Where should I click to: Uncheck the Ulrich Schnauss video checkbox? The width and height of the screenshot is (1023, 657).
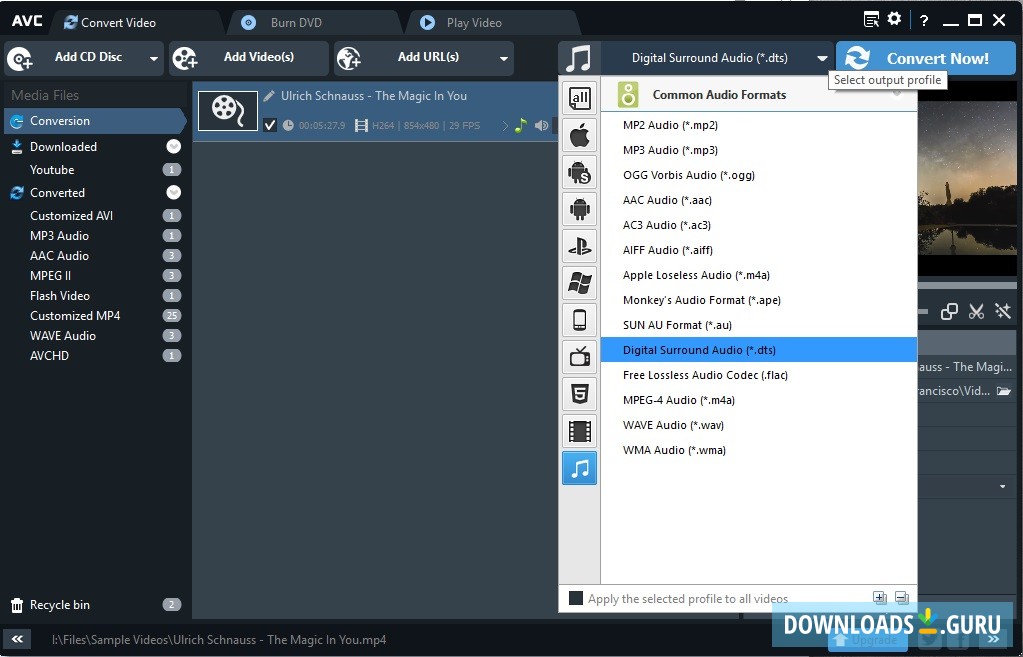(270, 125)
